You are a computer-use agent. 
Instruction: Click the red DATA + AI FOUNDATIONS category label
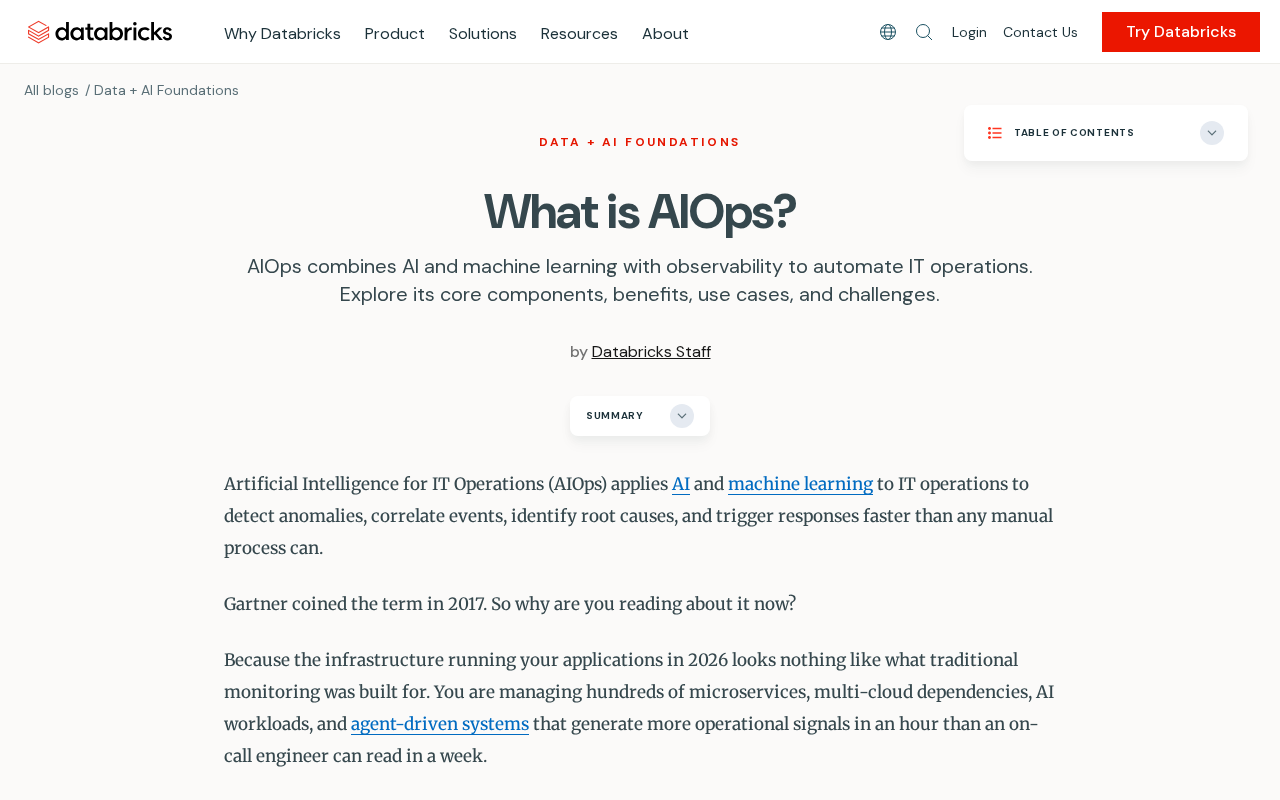click(x=640, y=142)
